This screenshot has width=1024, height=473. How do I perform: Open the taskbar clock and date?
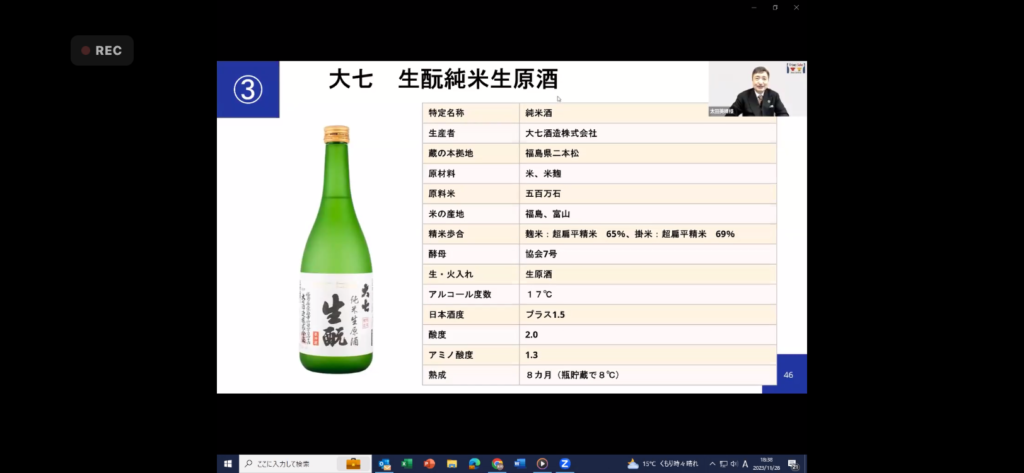[x=767, y=464]
